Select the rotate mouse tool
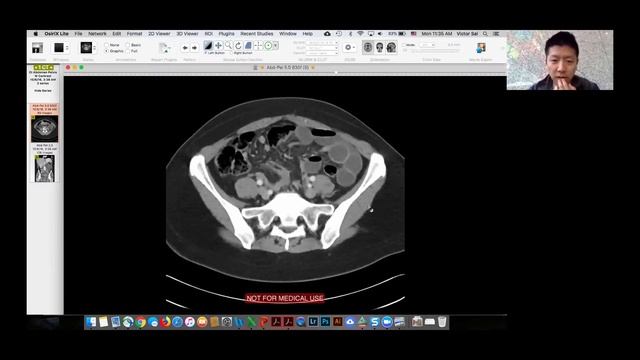 (x=238, y=45)
